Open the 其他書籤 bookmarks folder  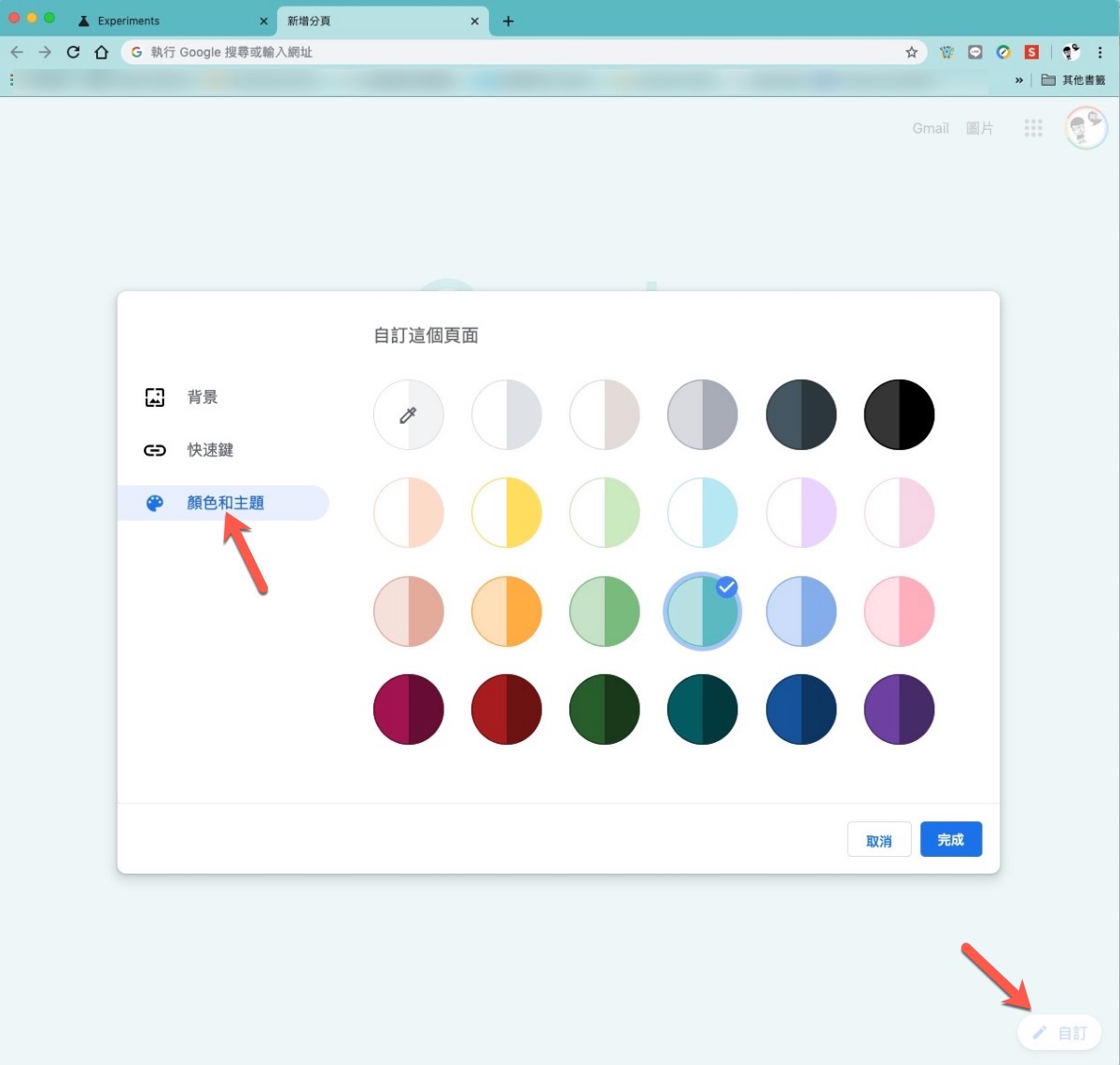click(x=1073, y=80)
